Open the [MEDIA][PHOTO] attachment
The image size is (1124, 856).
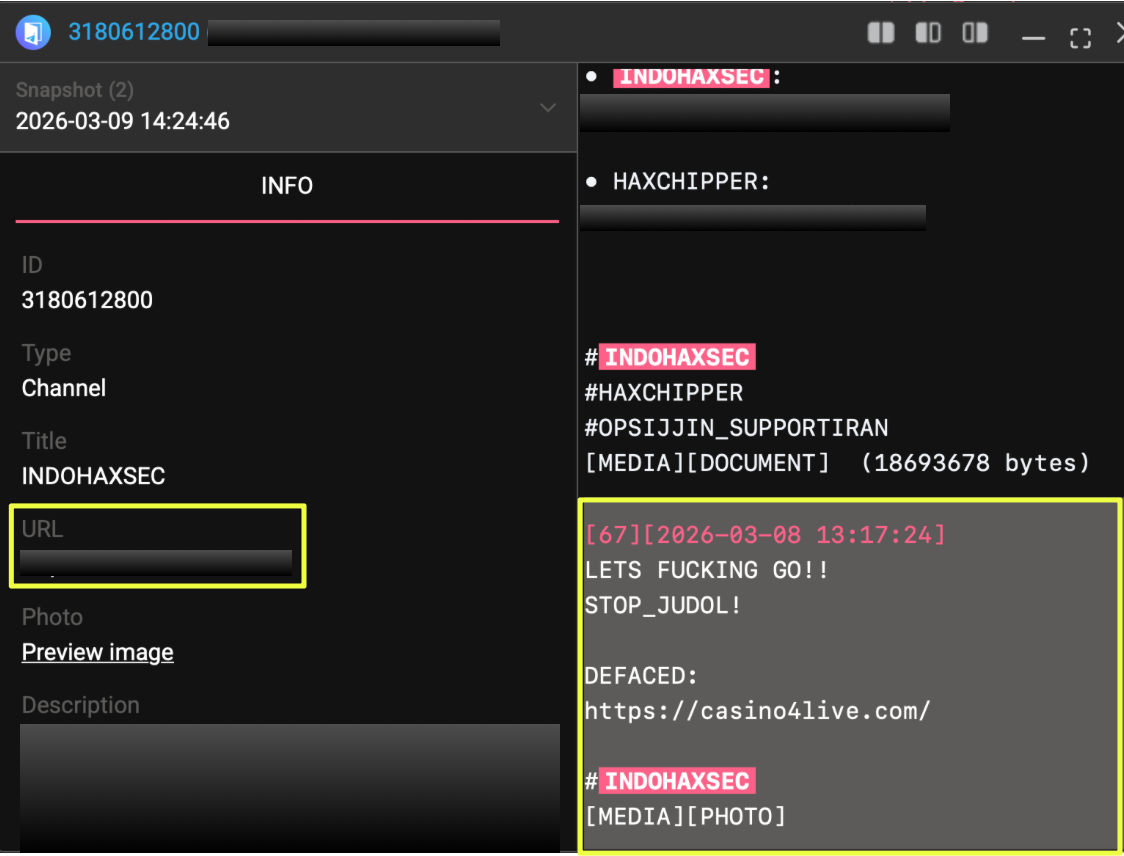pyautogui.click(x=686, y=816)
